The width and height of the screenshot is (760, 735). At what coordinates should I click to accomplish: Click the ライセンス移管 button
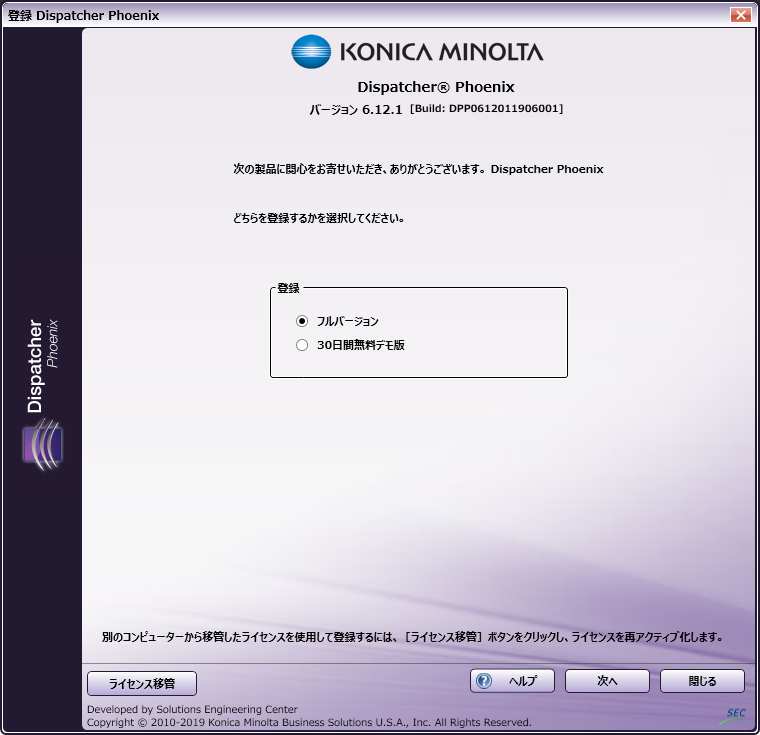point(142,683)
